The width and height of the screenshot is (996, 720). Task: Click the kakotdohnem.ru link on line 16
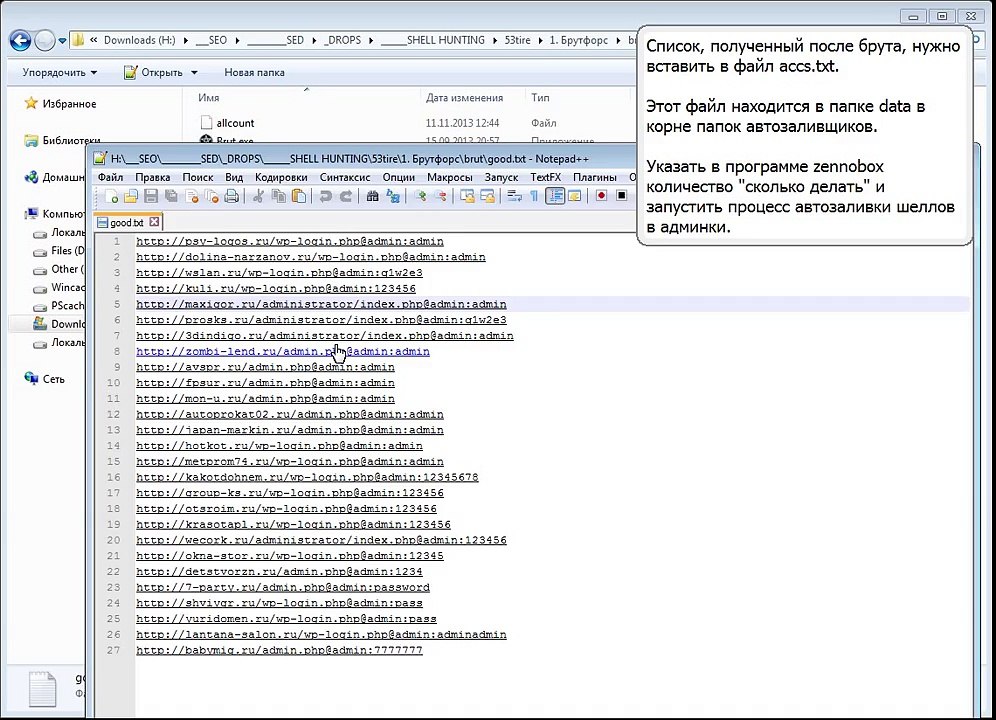[x=307, y=477]
